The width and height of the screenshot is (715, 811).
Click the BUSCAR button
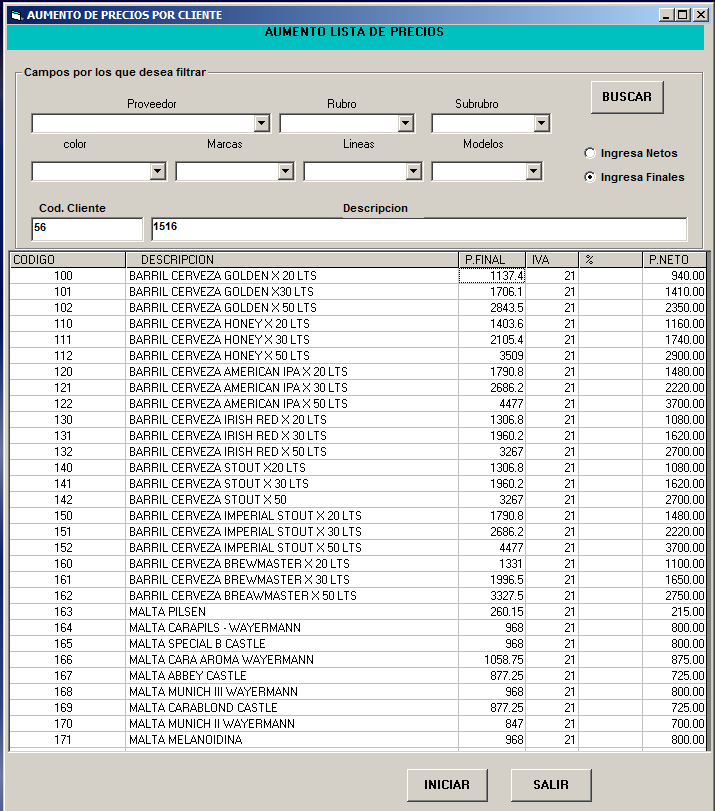[627, 97]
